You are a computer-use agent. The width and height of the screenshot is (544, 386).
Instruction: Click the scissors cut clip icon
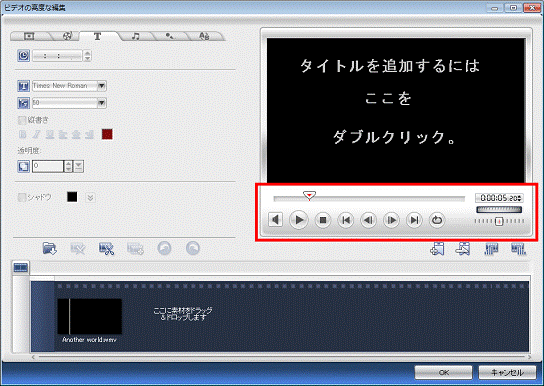click(107, 248)
